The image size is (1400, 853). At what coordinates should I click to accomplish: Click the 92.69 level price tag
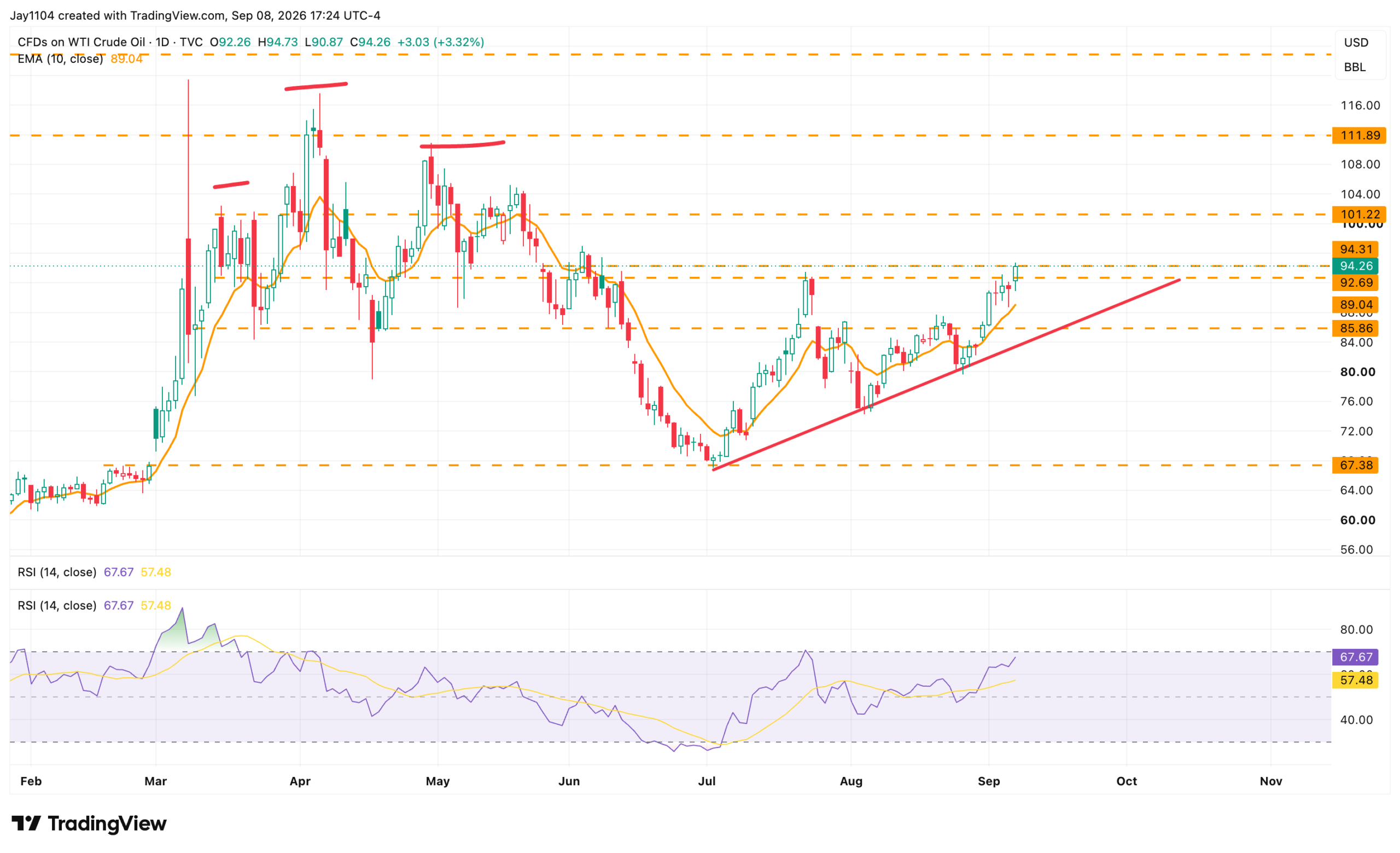pyautogui.click(x=1355, y=282)
